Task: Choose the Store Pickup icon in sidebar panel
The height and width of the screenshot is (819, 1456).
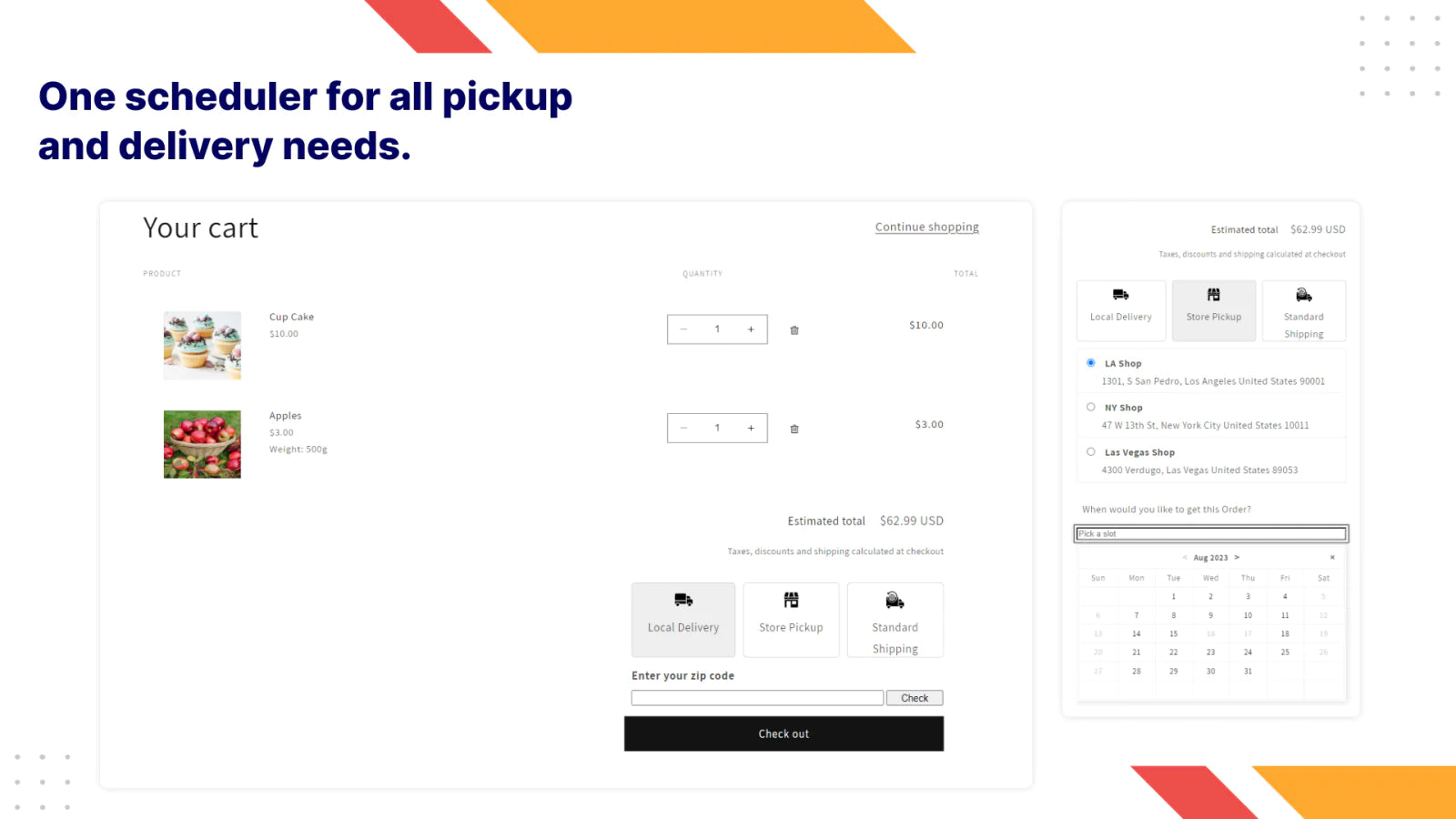Action: (1213, 294)
